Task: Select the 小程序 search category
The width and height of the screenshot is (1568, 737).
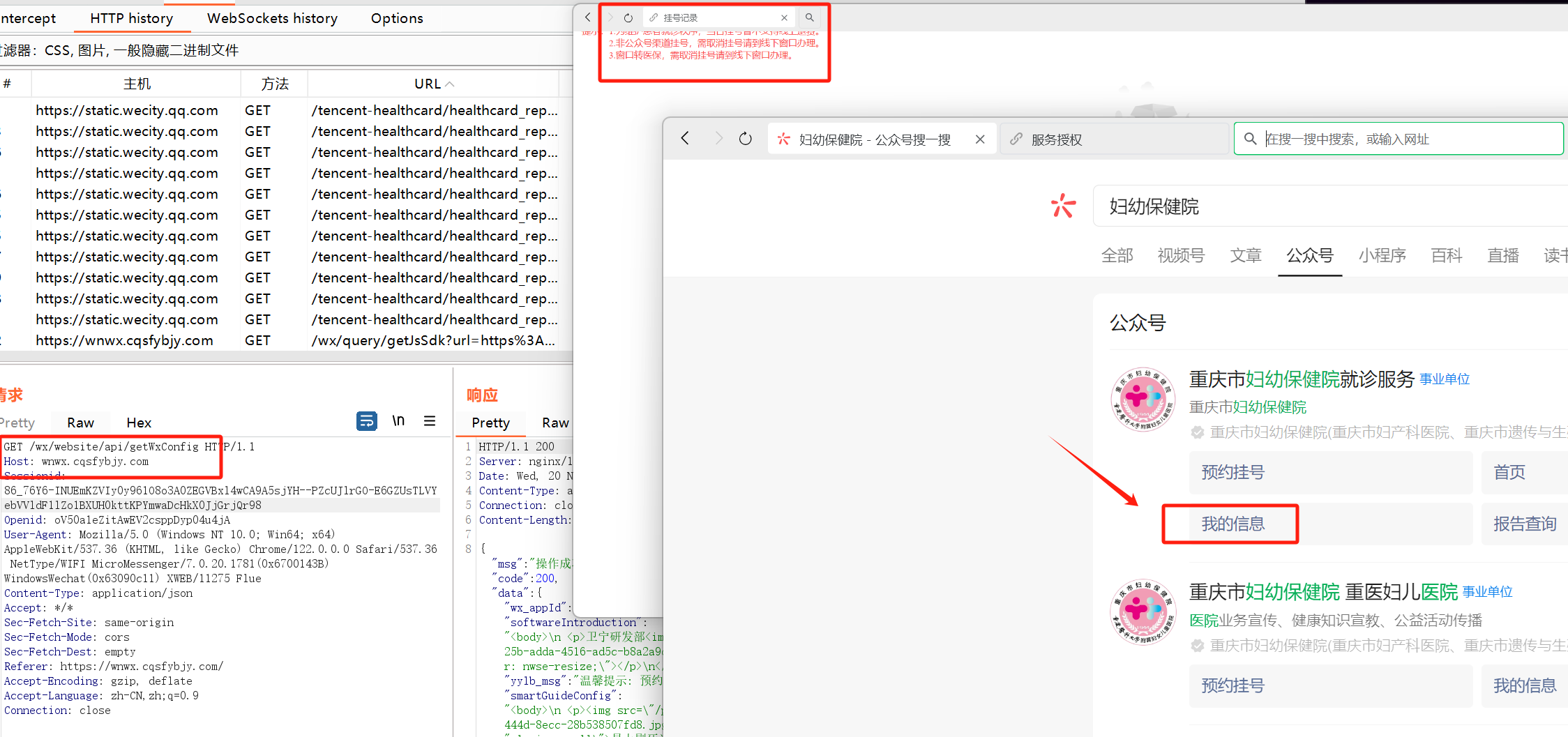Action: (1382, 256)
